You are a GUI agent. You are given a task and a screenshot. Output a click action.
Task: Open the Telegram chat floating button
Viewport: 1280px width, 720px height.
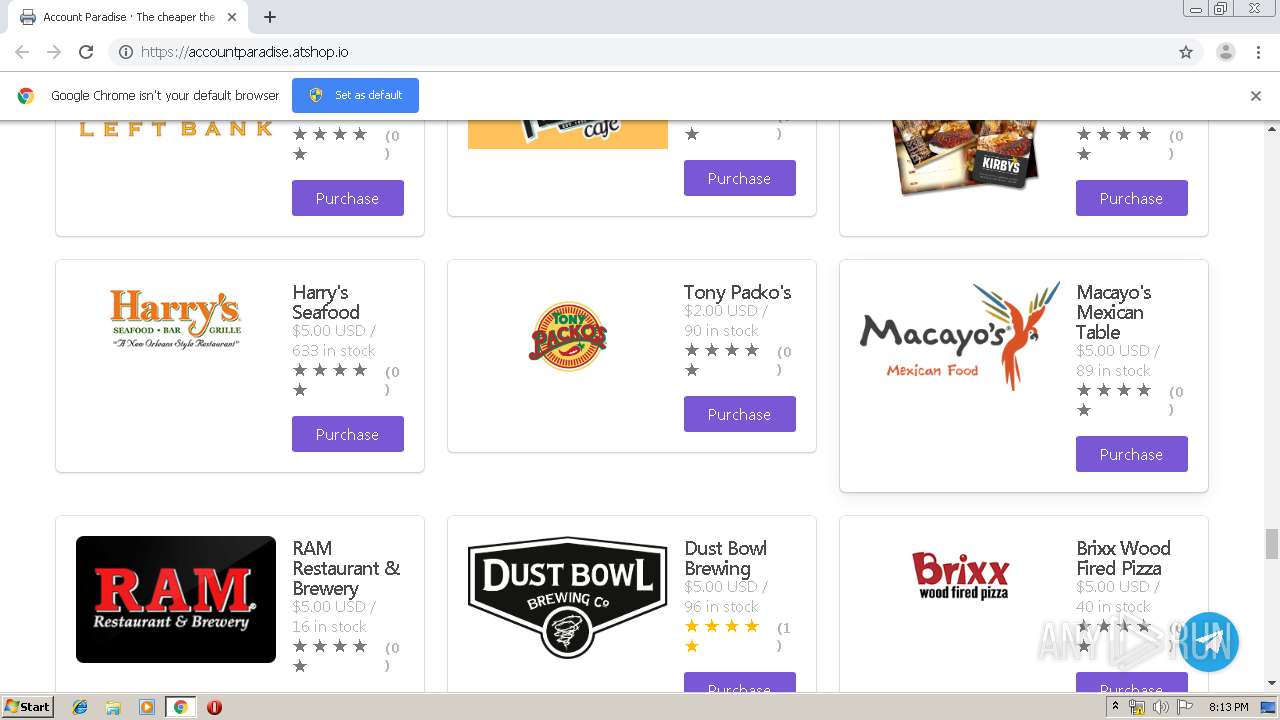click(1208, 642)
